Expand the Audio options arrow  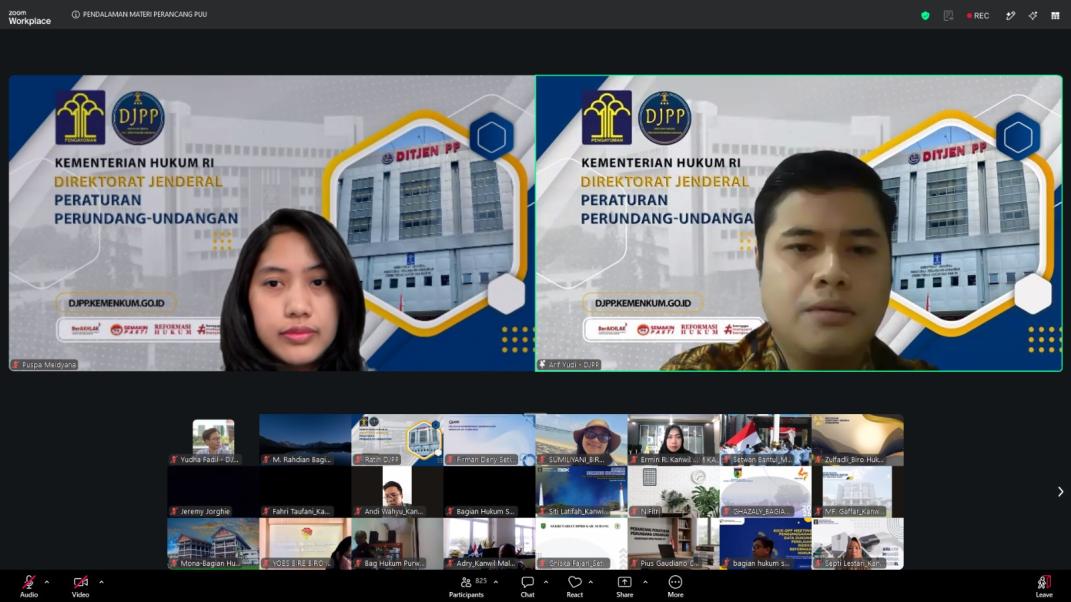[x=46, y=582]
